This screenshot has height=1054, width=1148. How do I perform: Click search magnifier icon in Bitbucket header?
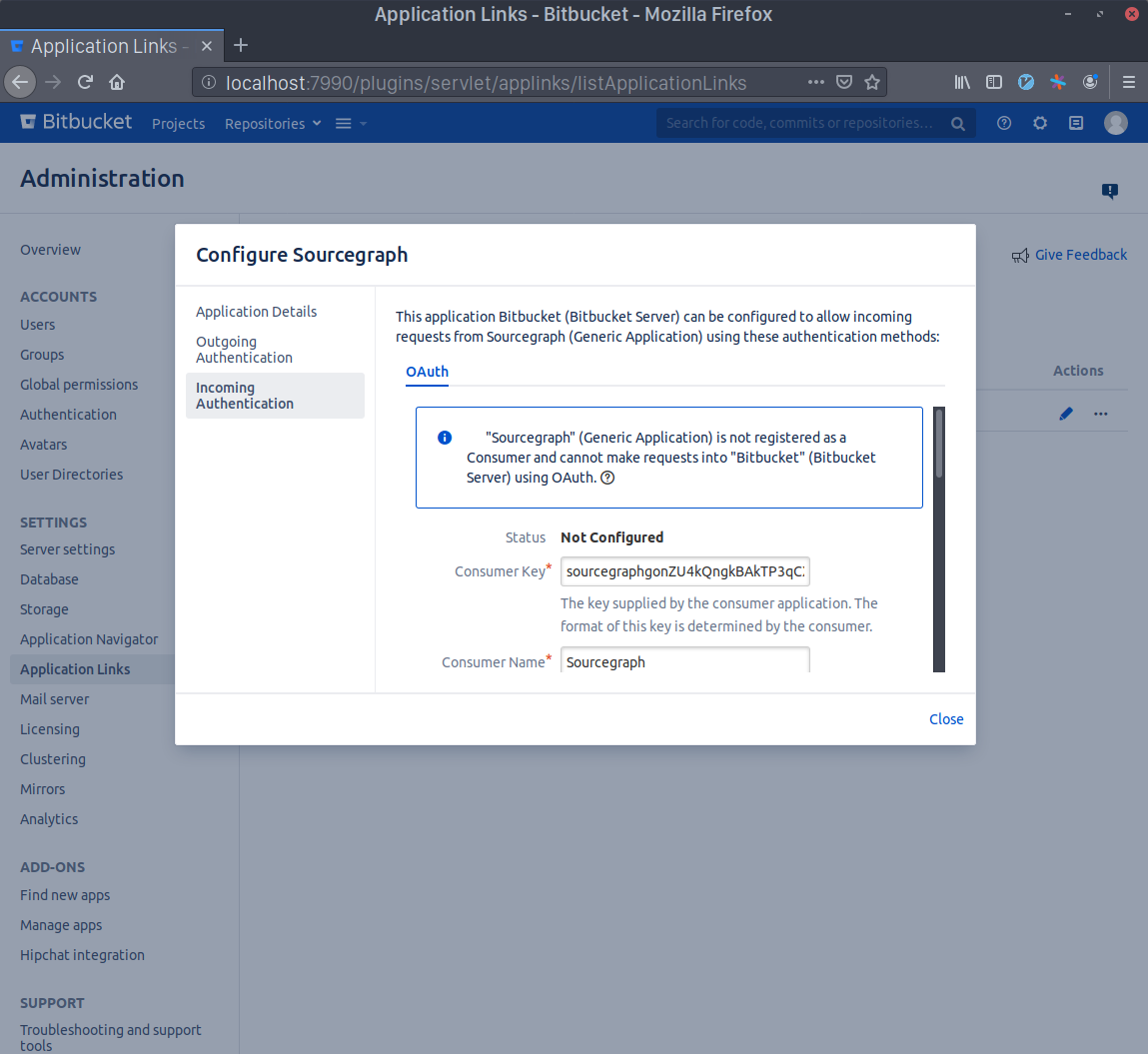point(957,124)
